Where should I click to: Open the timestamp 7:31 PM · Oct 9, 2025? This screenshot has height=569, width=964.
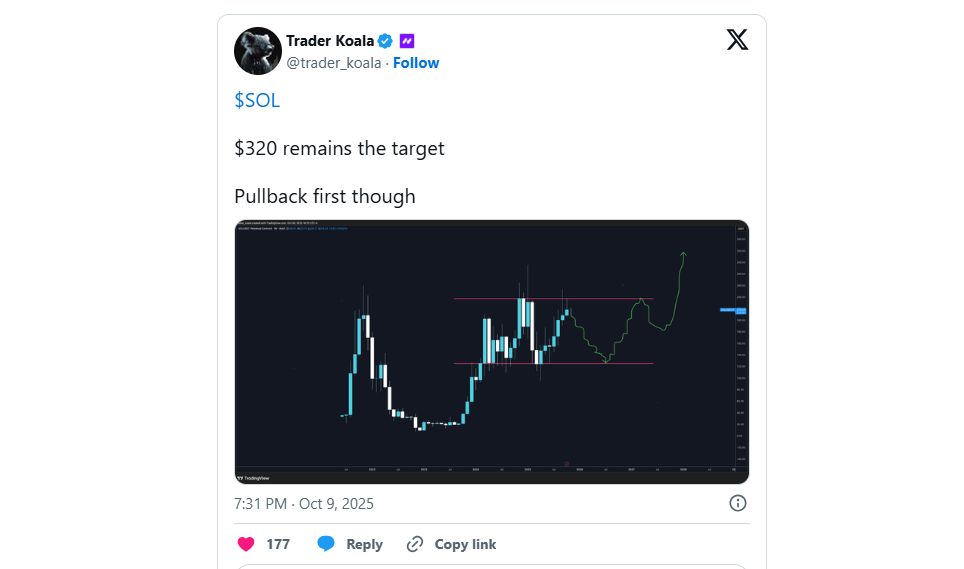304,503
